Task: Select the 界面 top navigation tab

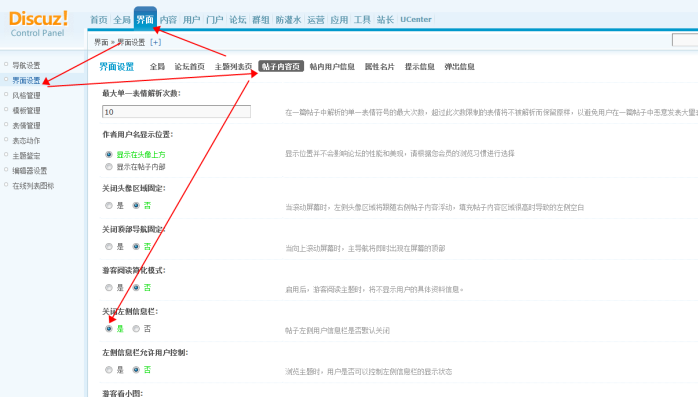Action: coord(145,19)
